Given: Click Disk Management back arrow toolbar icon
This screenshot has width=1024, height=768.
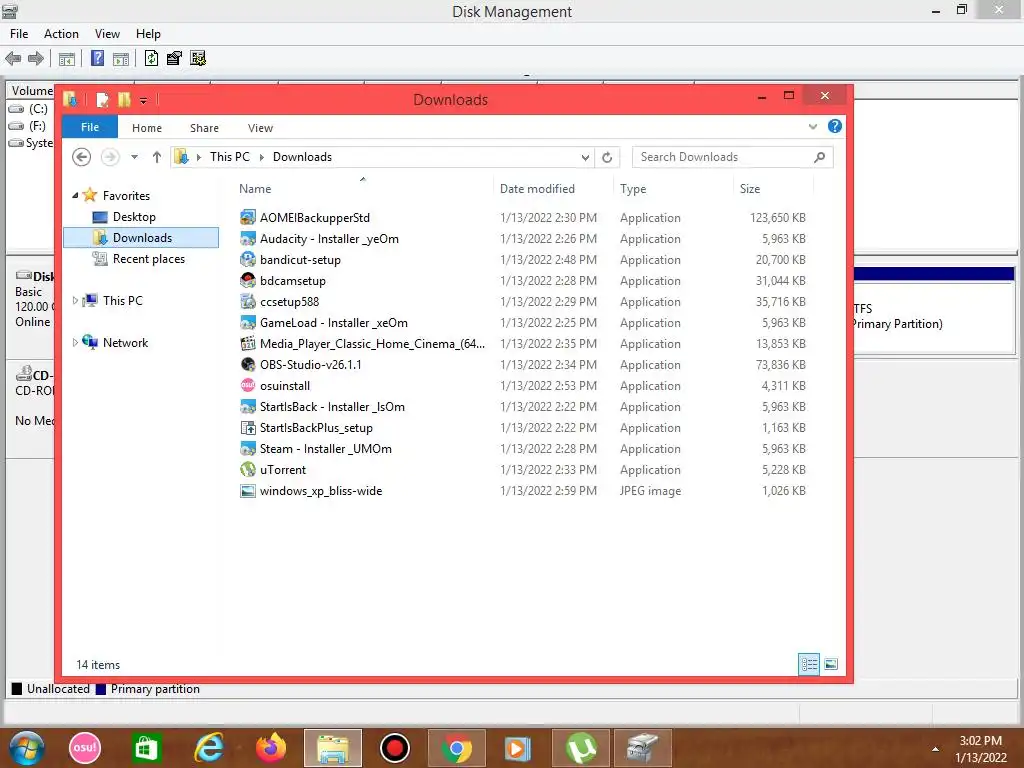Looking at the screenshot, I should (x=13, y=58).
